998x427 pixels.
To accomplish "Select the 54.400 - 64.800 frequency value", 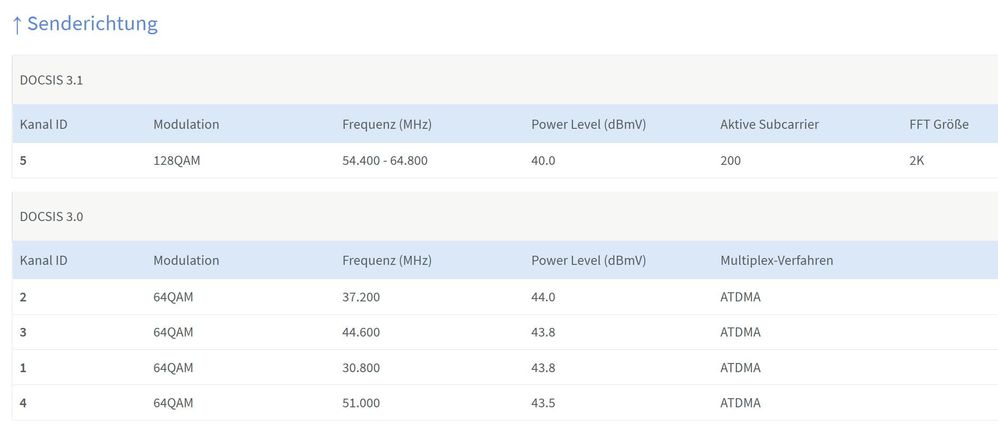I will coord(385,160).
